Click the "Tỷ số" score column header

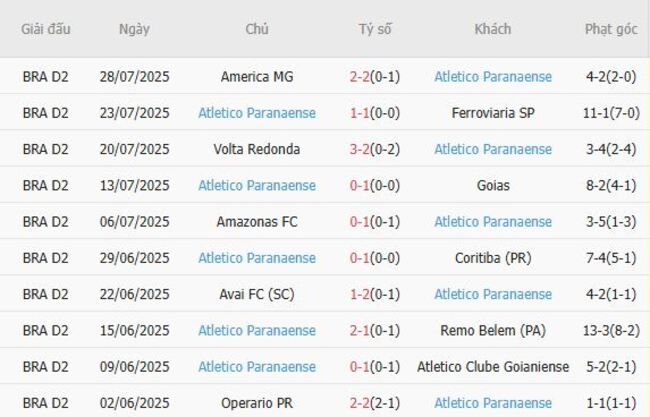375,29
